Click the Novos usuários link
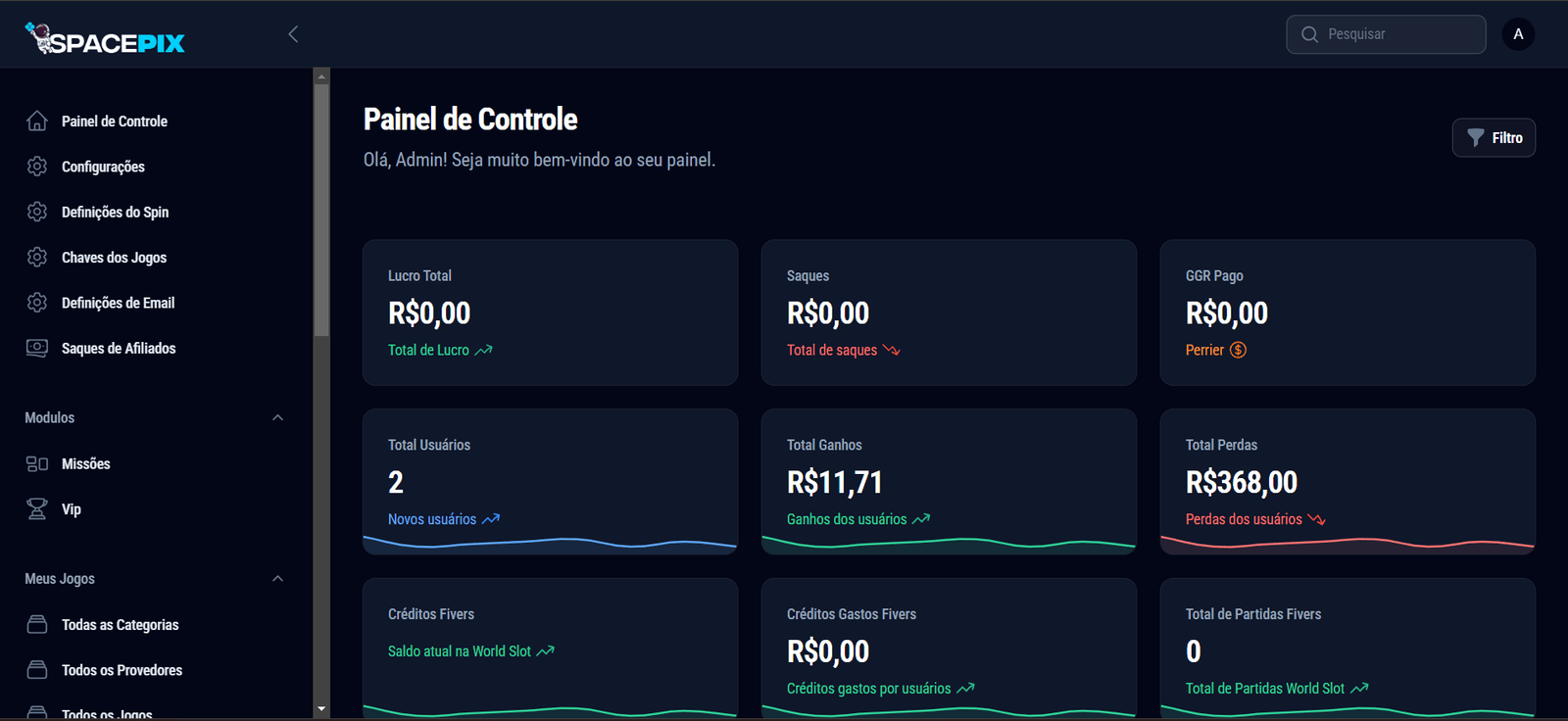 [x=432, y=520]
